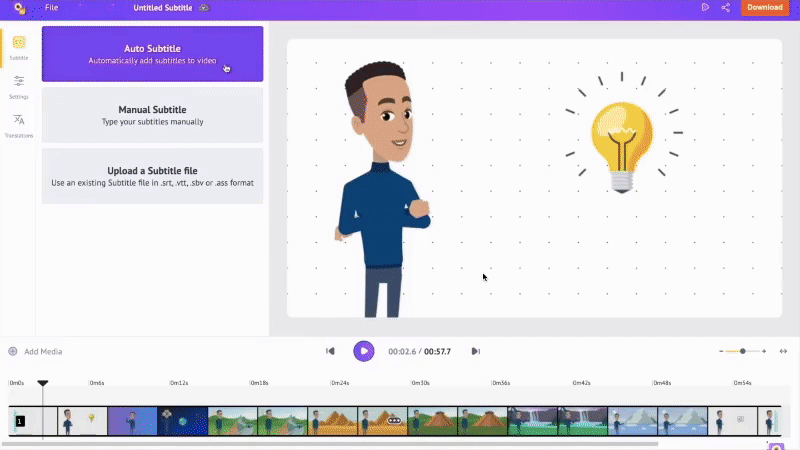Viewport: 800px width, 450px height.
Task: Open the Translations sidebar panel
Action: [18, 124]
